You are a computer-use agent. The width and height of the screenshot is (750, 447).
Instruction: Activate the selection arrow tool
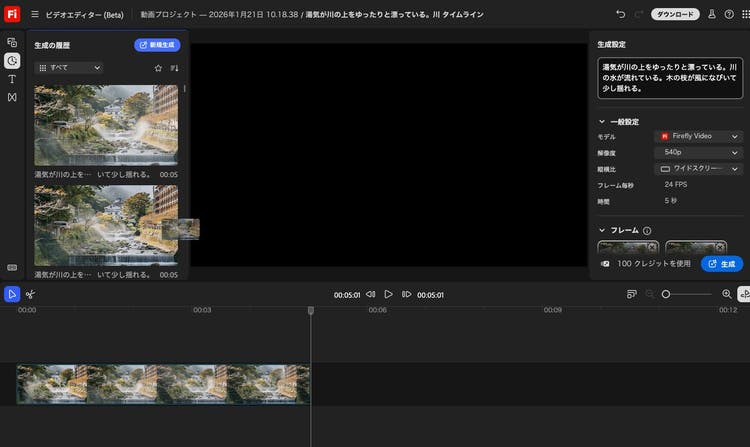coord(12,294)
